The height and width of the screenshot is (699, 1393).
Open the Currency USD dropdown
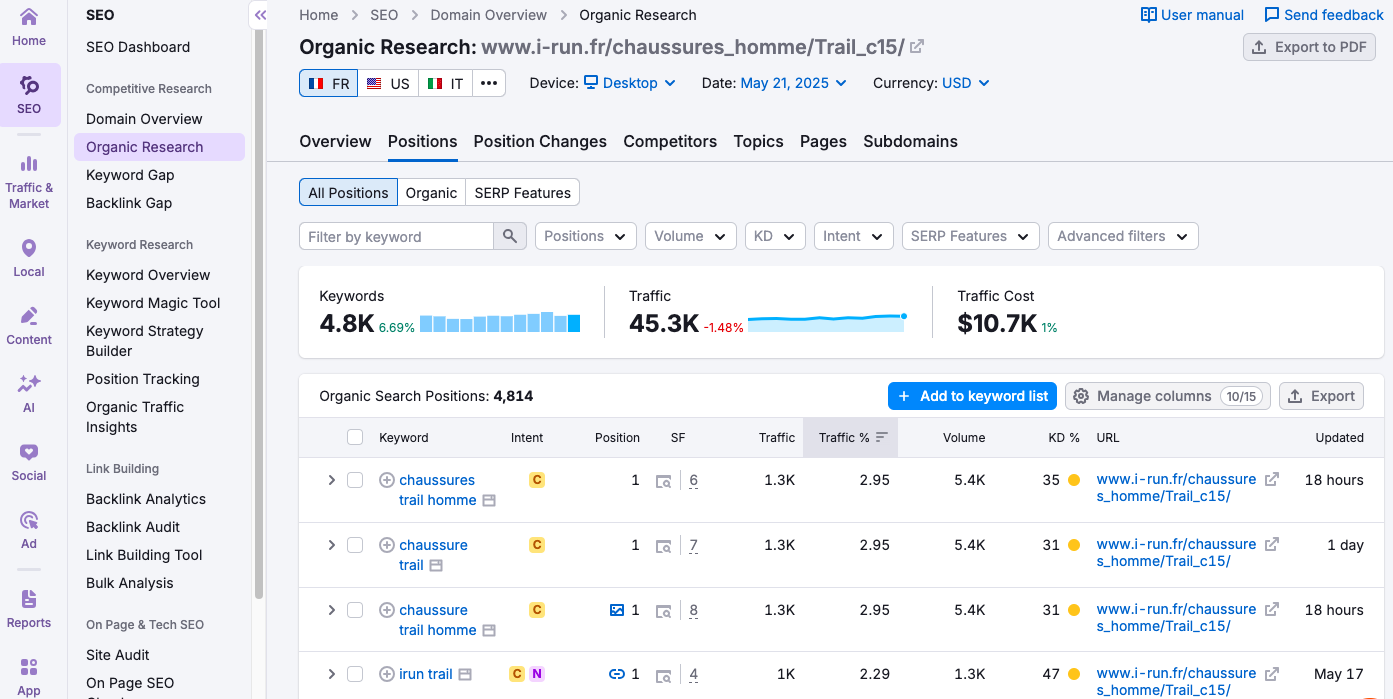click(x=966, y=83)
